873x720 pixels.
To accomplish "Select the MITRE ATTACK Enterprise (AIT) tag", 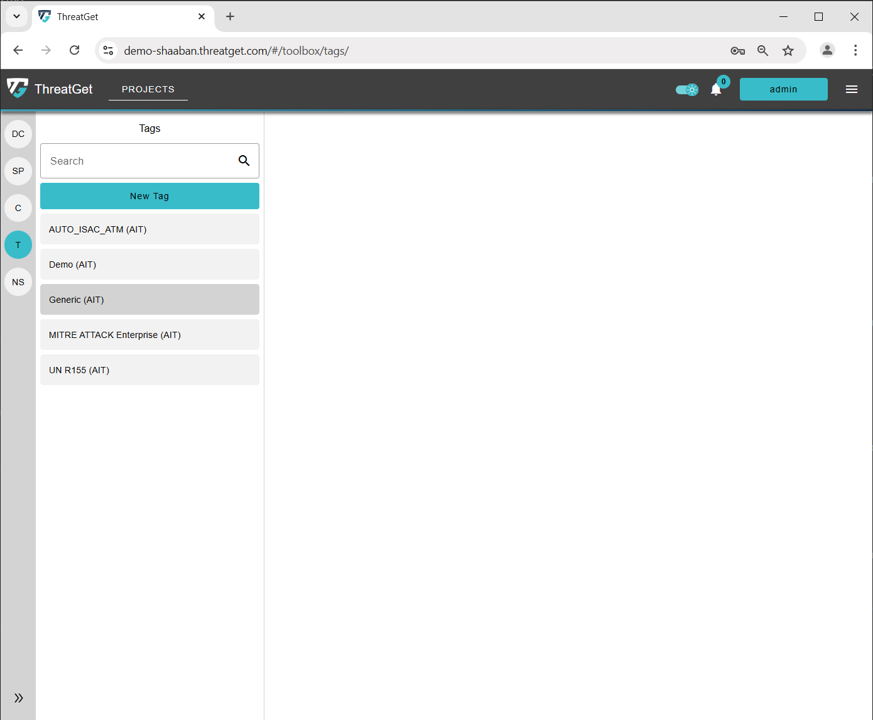I will [149, 335].
